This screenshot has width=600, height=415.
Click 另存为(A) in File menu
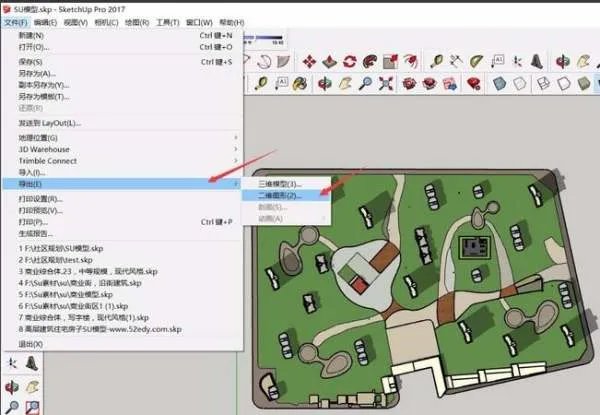point(38,73)
